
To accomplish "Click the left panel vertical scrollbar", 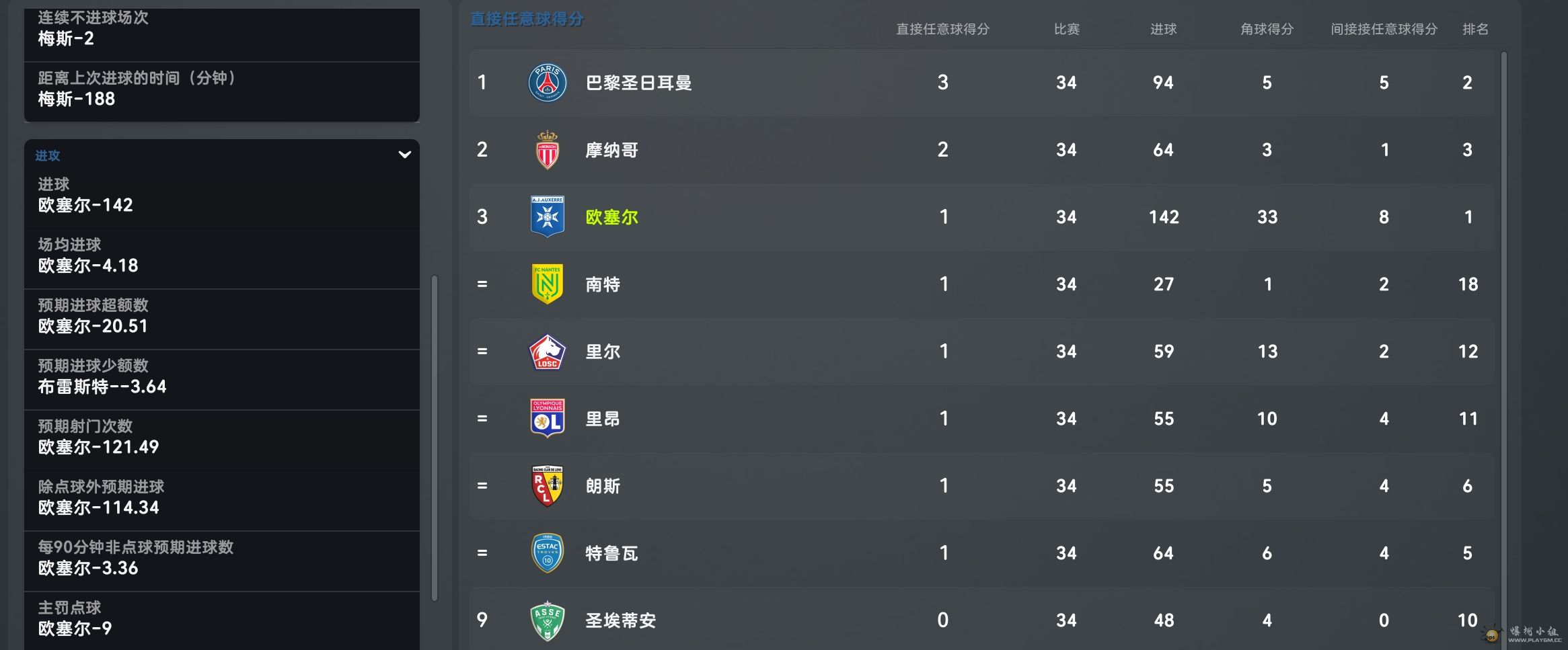I will pos(435,438).
